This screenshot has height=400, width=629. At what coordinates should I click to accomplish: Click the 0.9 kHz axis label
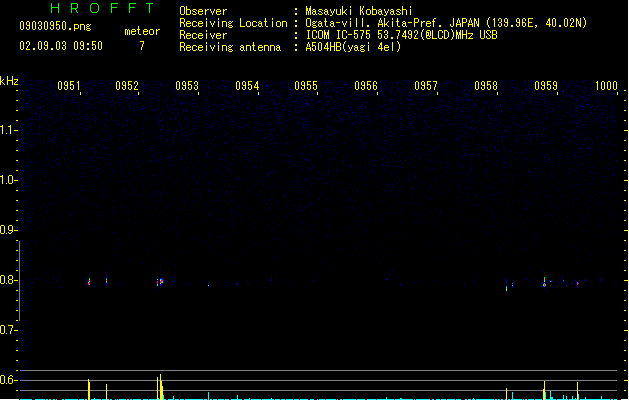(x=8, y=230)
